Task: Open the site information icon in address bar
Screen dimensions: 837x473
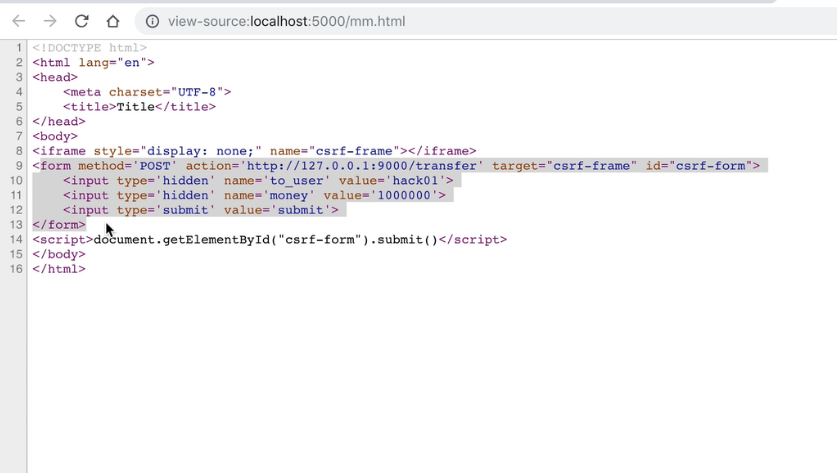Action: pyautogui.click(x=153, y=21)
